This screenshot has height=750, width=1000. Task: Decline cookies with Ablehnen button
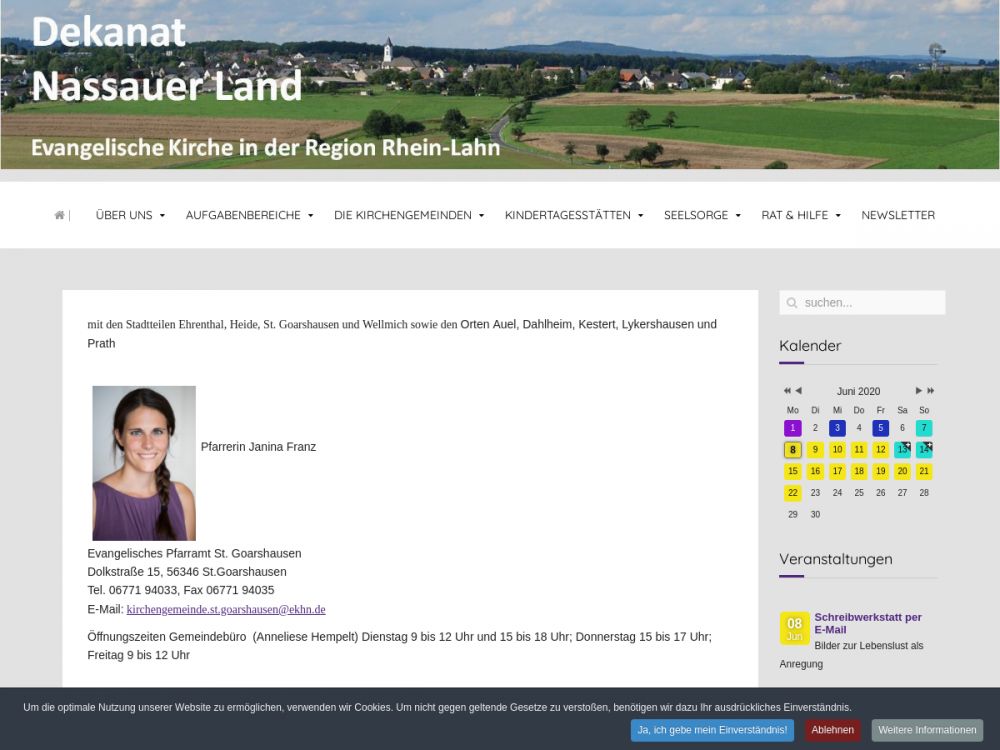point(832,730)
